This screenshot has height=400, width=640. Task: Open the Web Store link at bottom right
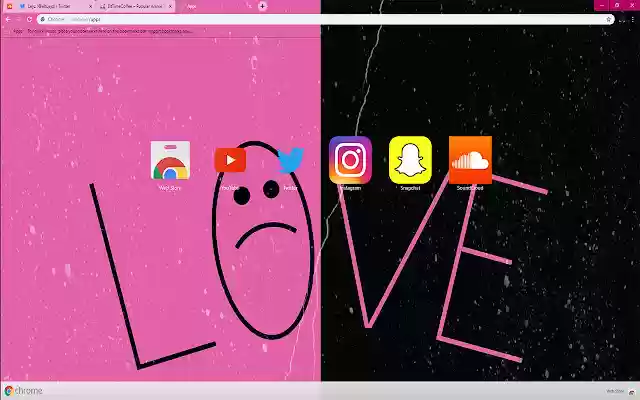[x=621, y=391]
